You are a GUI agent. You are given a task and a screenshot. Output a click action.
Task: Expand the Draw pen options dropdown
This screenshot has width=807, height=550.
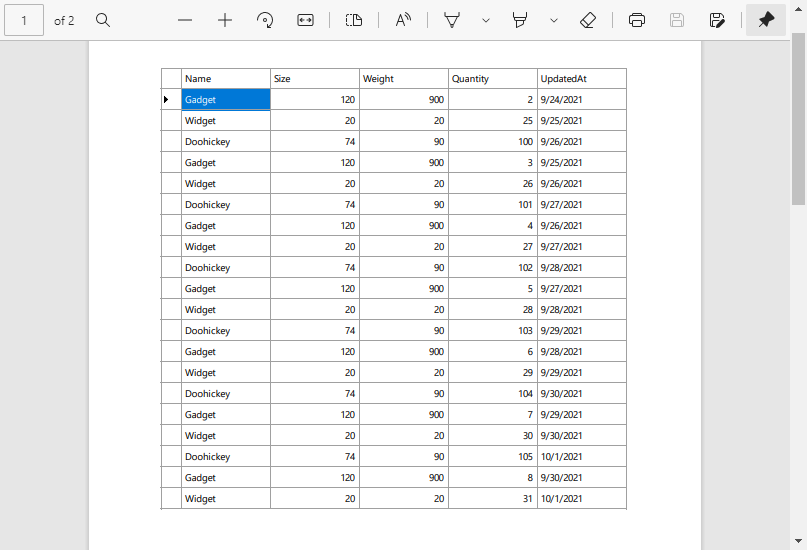pyautogui.click(x=486, y=20)
